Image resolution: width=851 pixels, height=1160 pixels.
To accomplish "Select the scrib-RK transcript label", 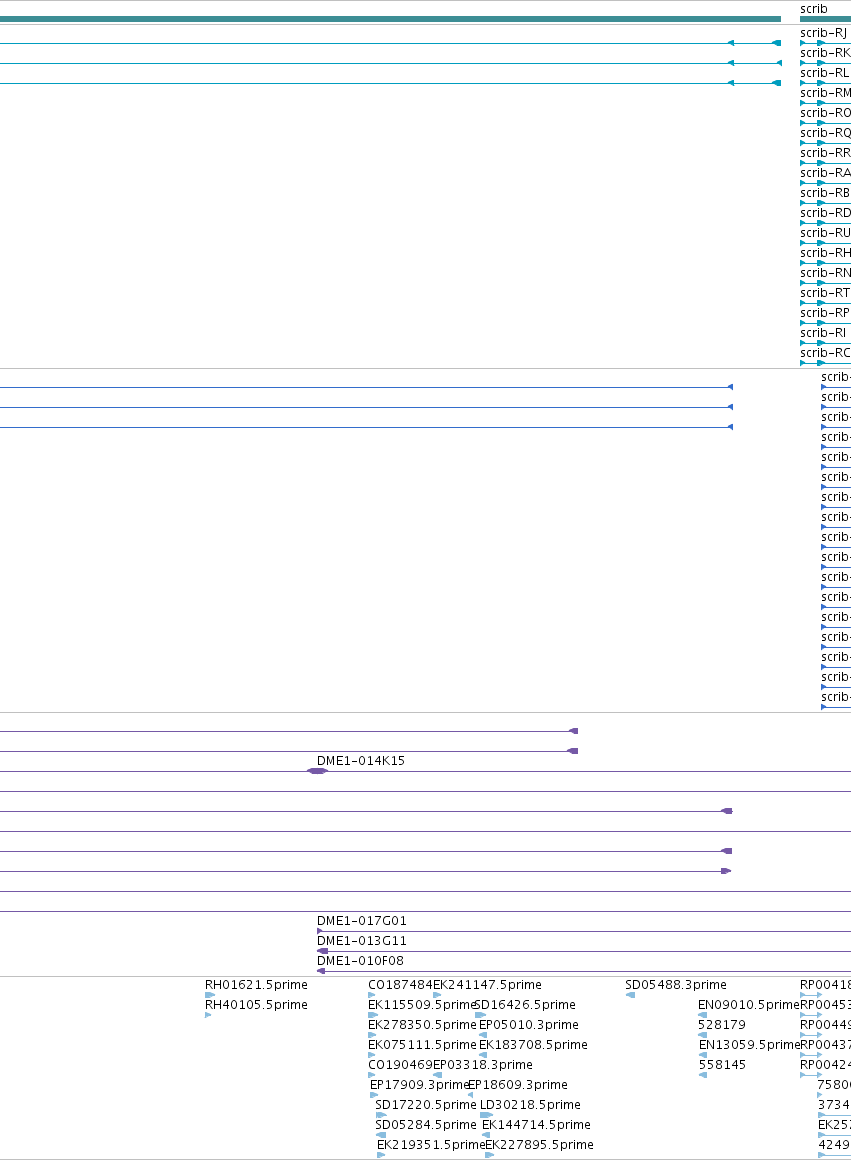I will [825, 53].
